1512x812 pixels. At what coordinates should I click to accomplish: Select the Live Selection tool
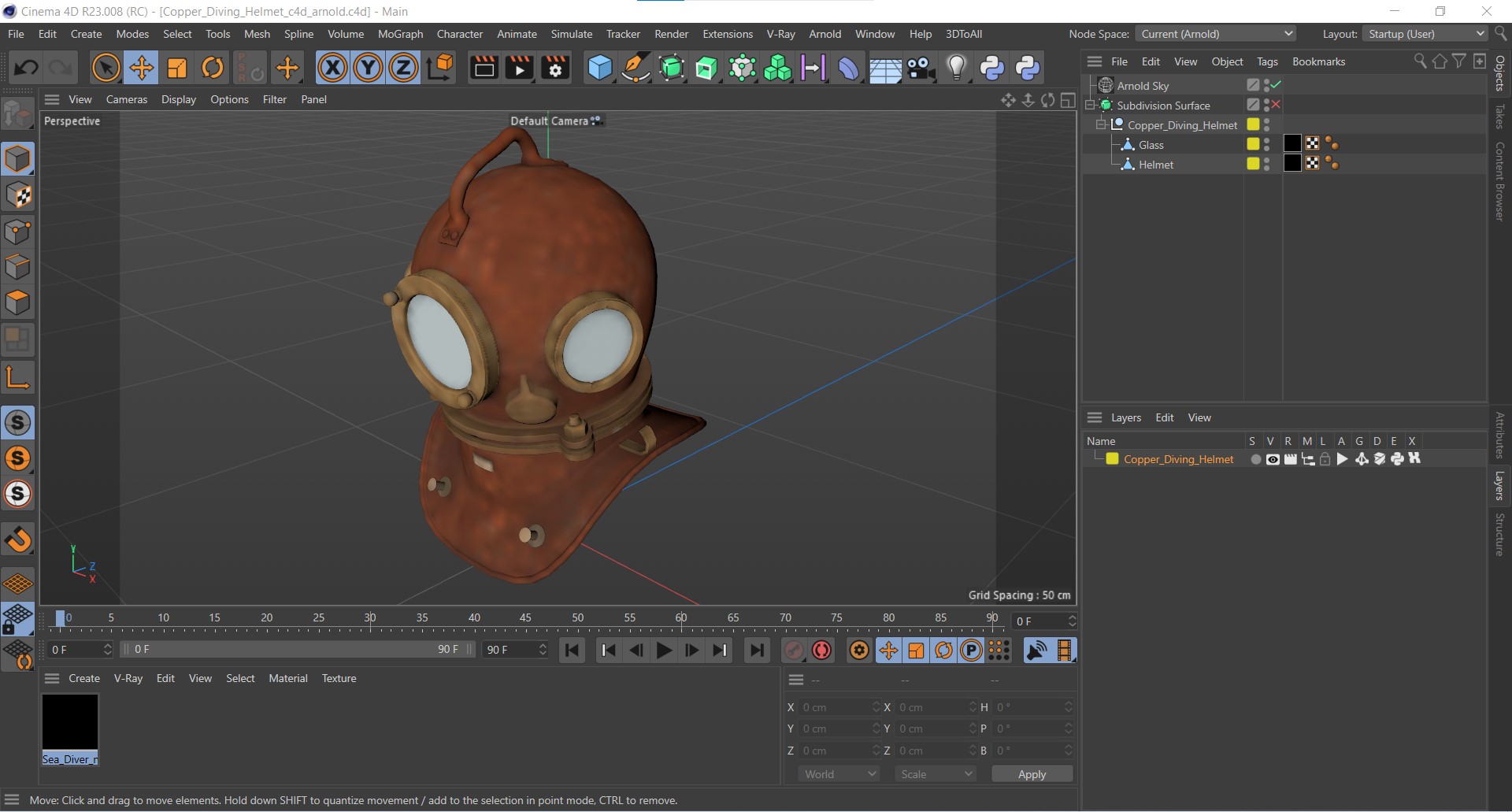click(106, 68)
